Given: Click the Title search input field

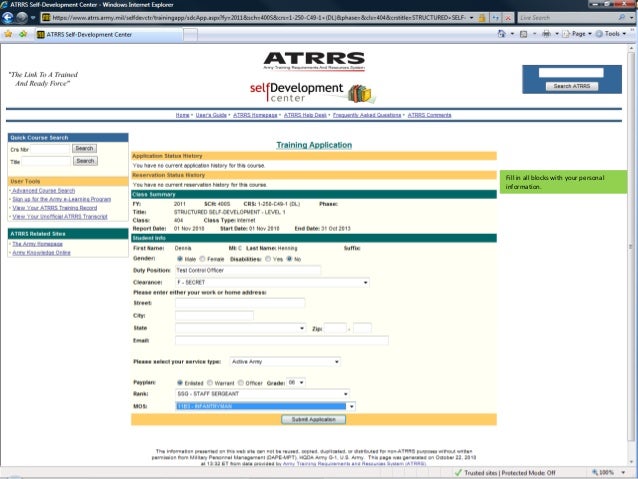Looking at the screenshot, I should tap(46, 162).
